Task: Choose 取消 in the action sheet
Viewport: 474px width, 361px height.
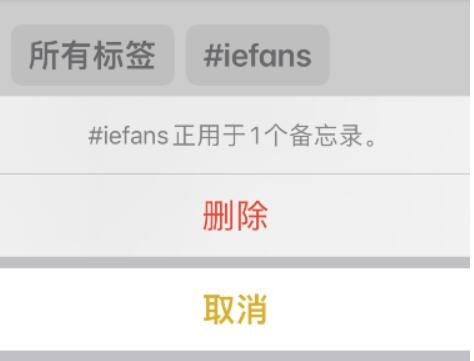Action: click(235, 309)
